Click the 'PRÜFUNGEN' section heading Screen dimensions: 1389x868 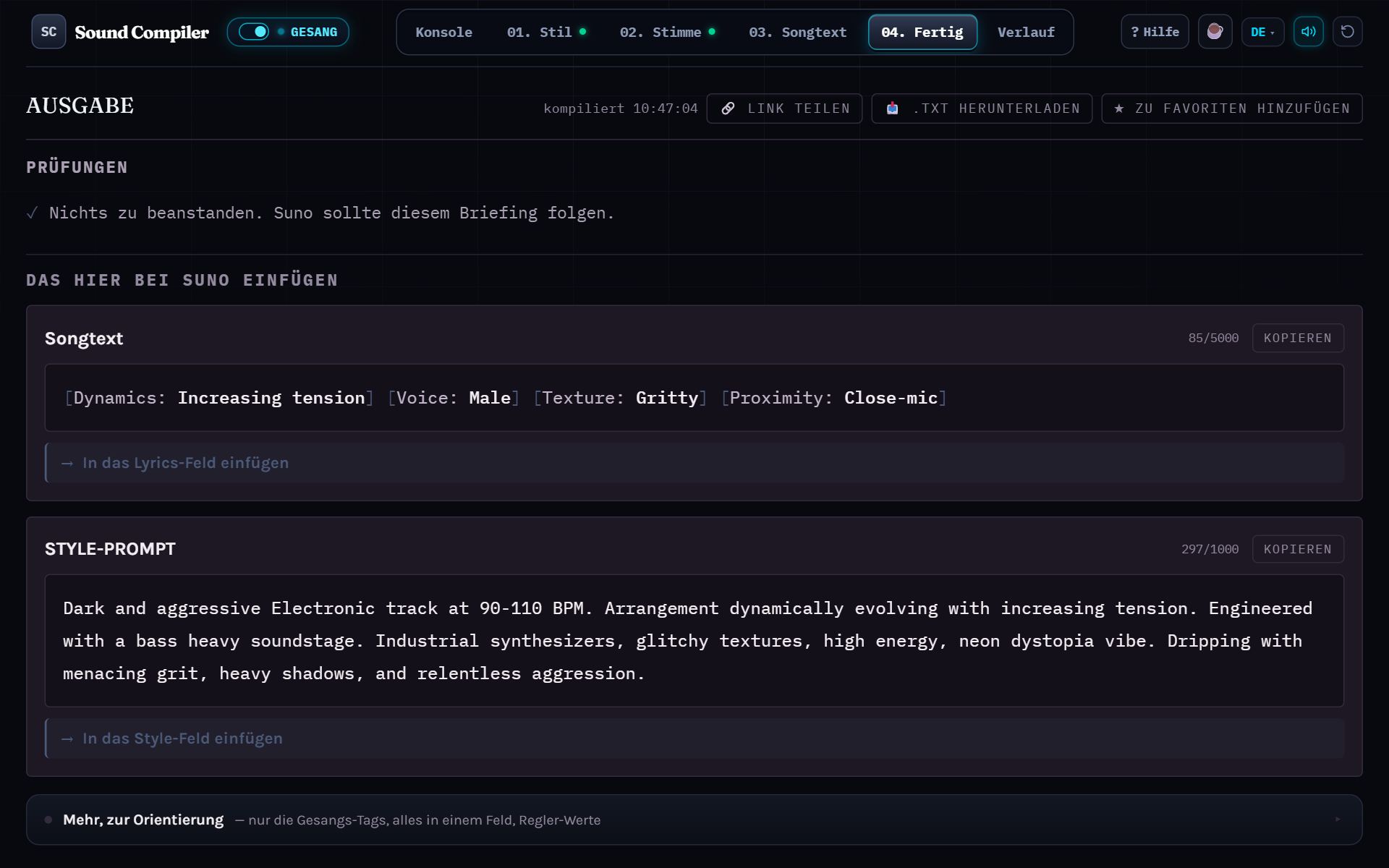coord(77,167)
